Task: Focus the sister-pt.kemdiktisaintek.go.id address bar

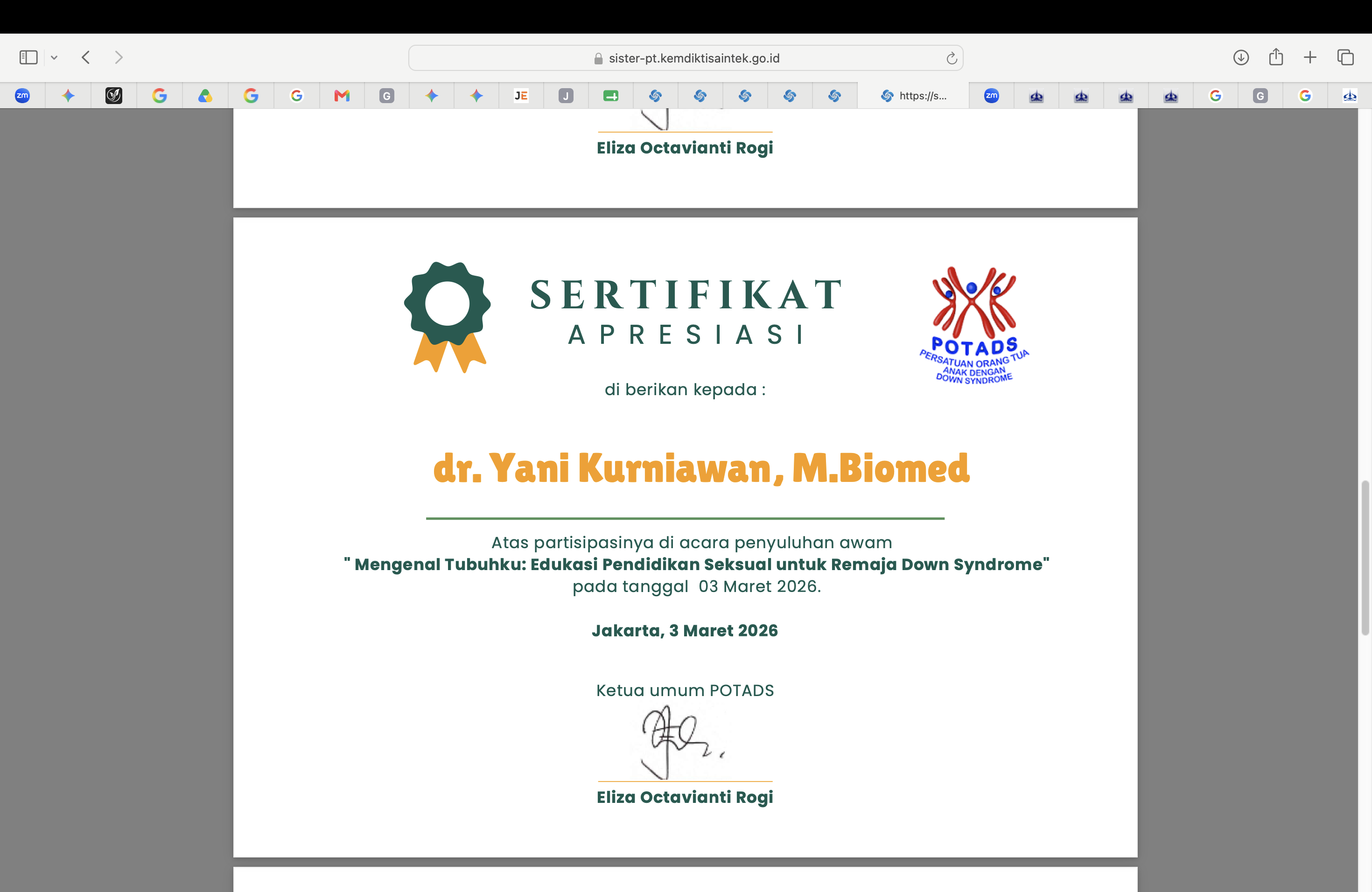Action: pyautogui.click(x=686, y=58)
